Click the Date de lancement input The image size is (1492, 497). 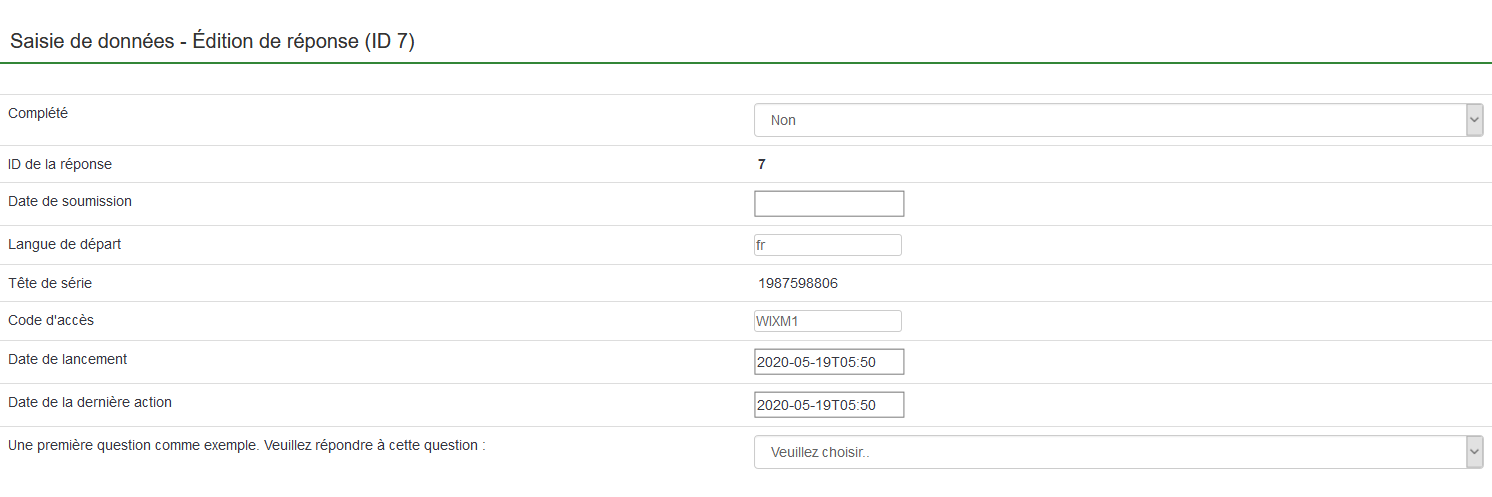coord(829,362)
